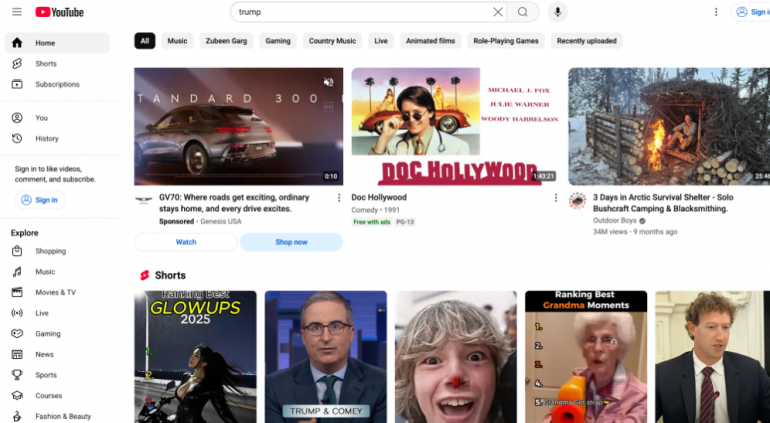
Task: Select the All filter chip
Action: click(x=145, y=41)
